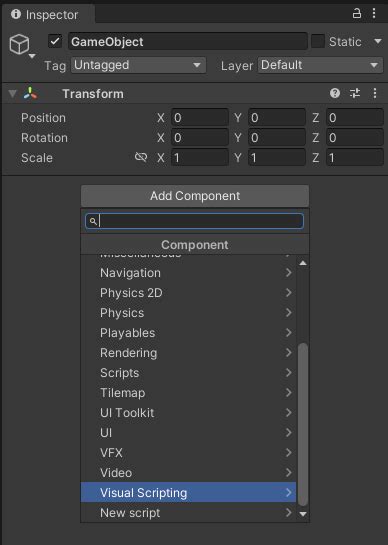Viewport: 388px width, 545px height.
Task: Open the Inspector panel options menu
Action: pos(374,14)
